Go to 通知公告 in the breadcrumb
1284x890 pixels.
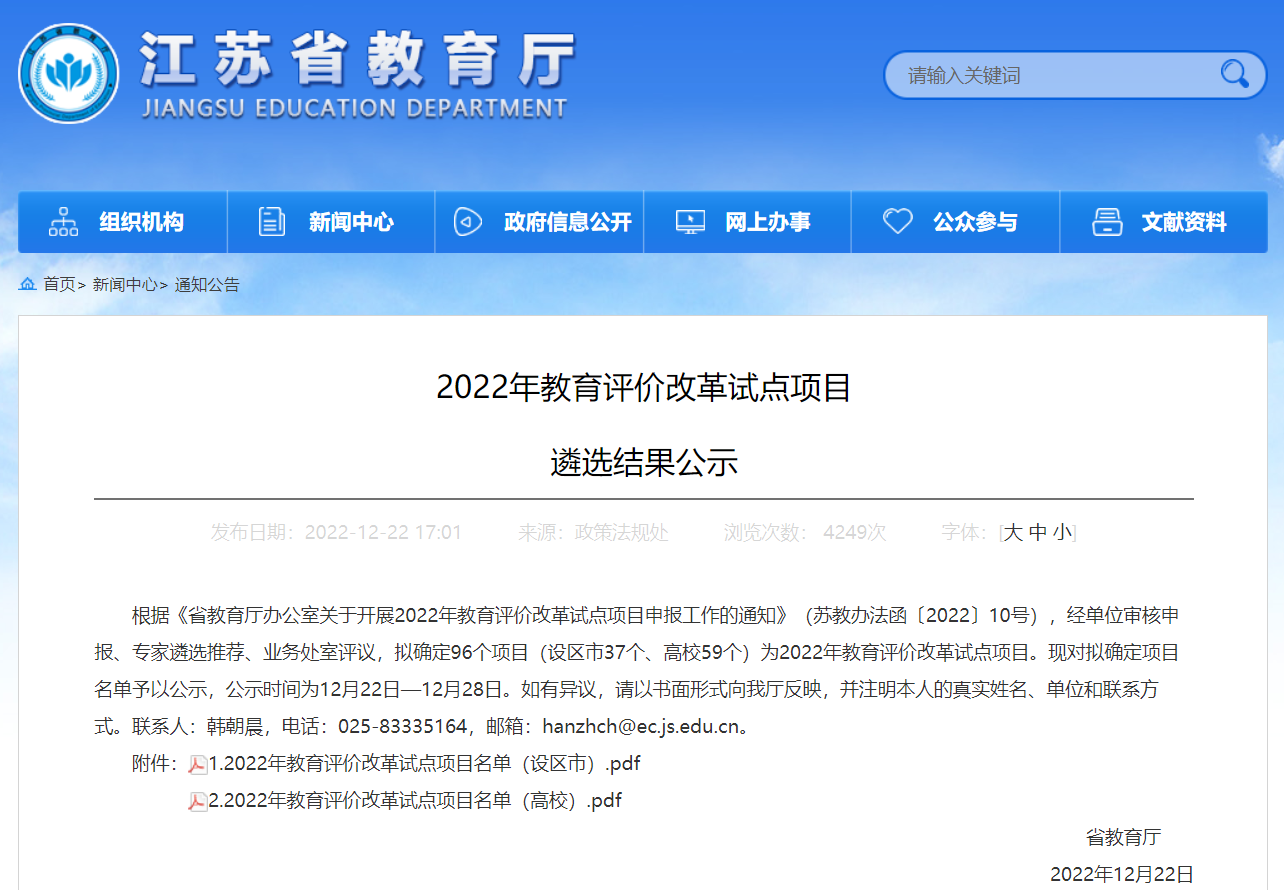point(207,285)
